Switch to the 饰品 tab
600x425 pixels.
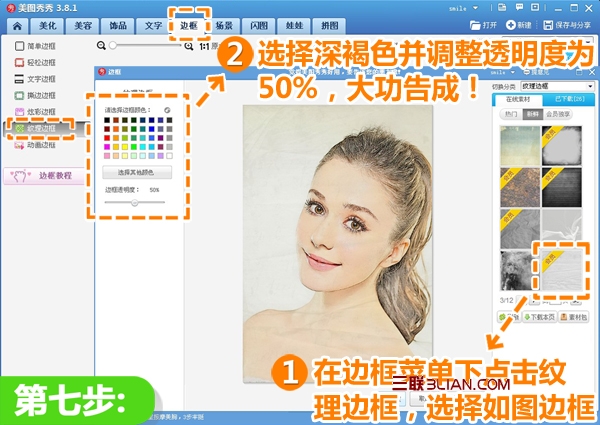(x=118, y=26)
